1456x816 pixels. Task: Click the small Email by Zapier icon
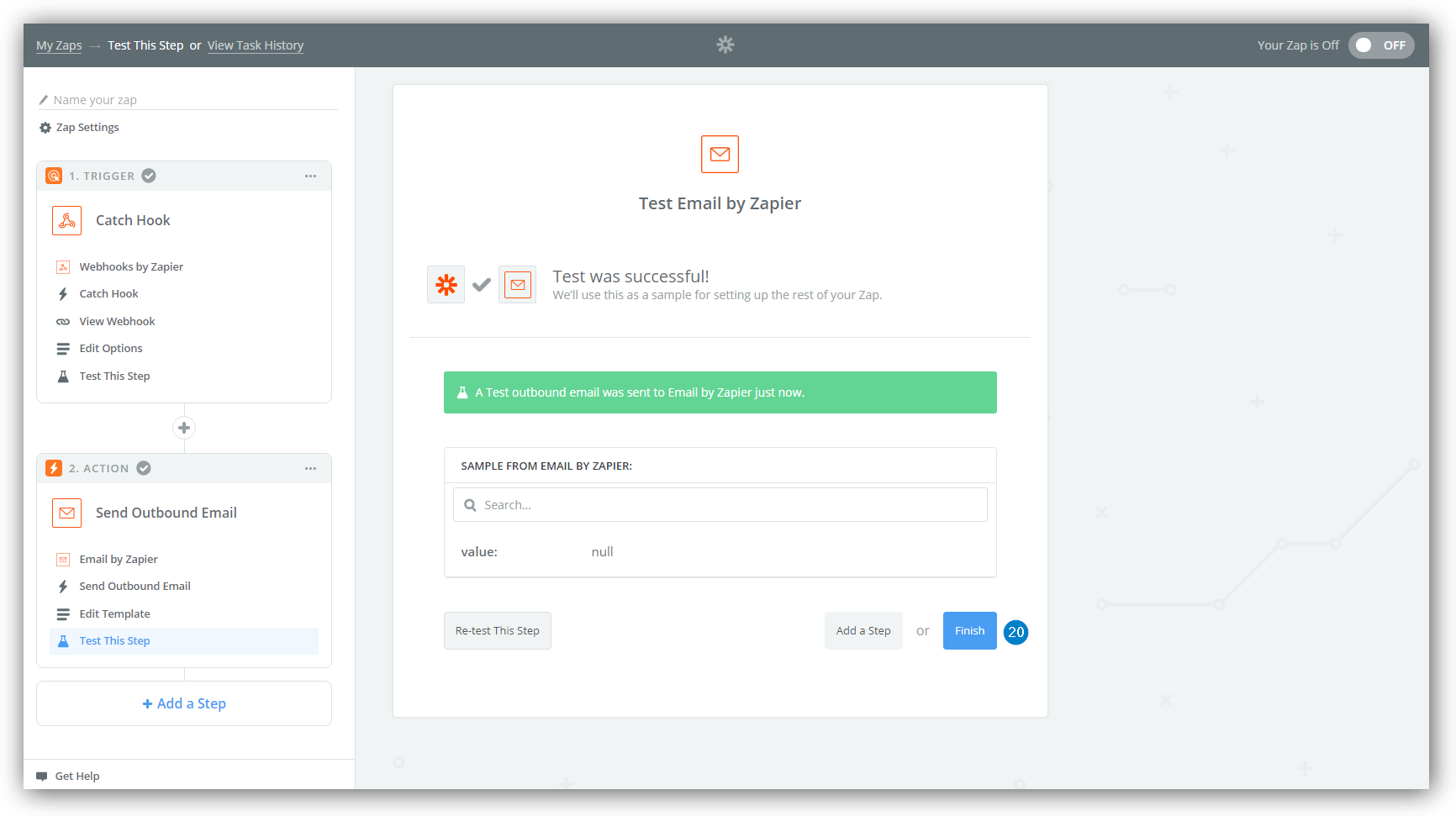tap(63, 560)
